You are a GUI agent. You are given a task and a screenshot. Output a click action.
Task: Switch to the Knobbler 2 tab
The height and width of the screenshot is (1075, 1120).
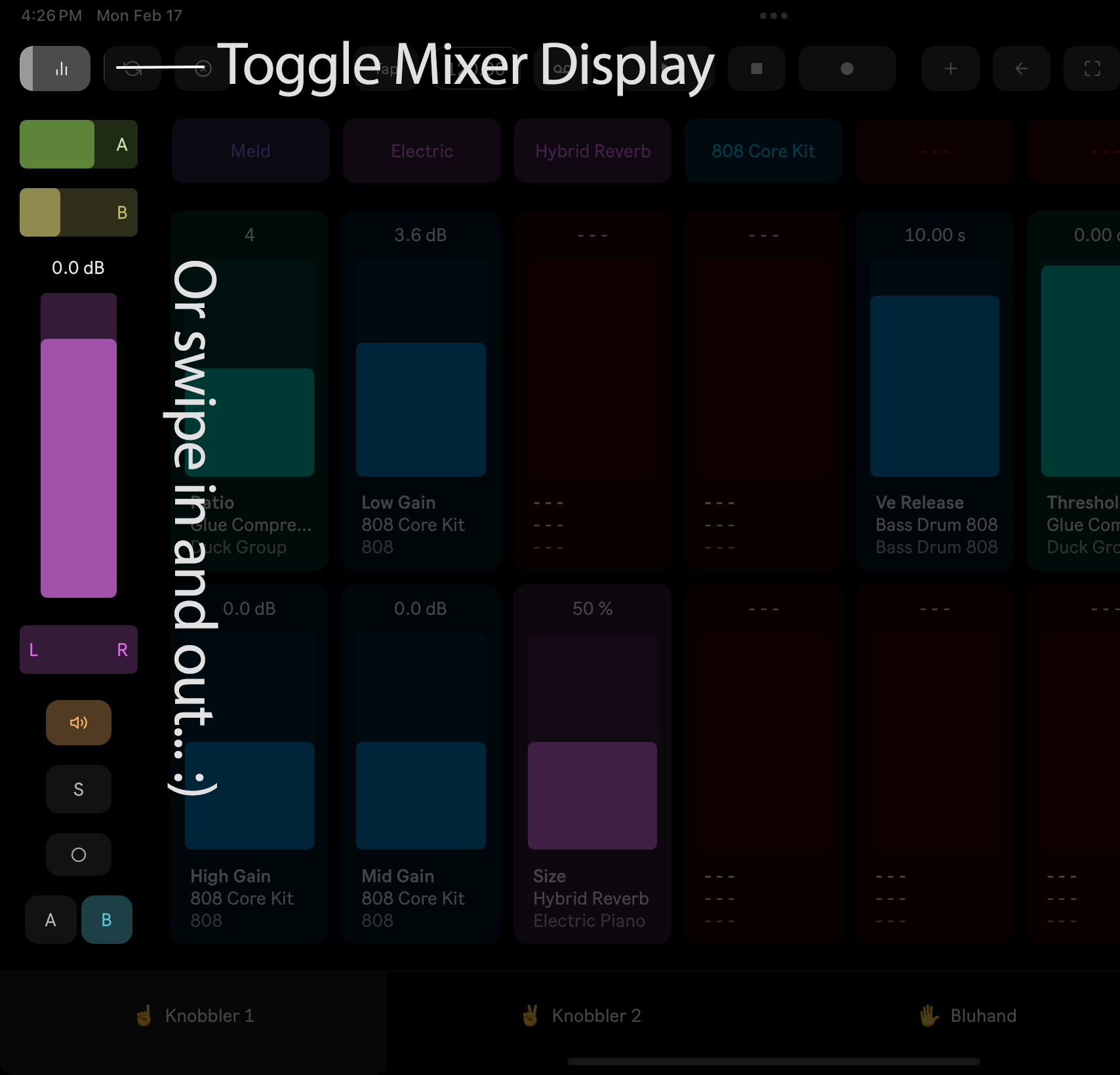580,1016
